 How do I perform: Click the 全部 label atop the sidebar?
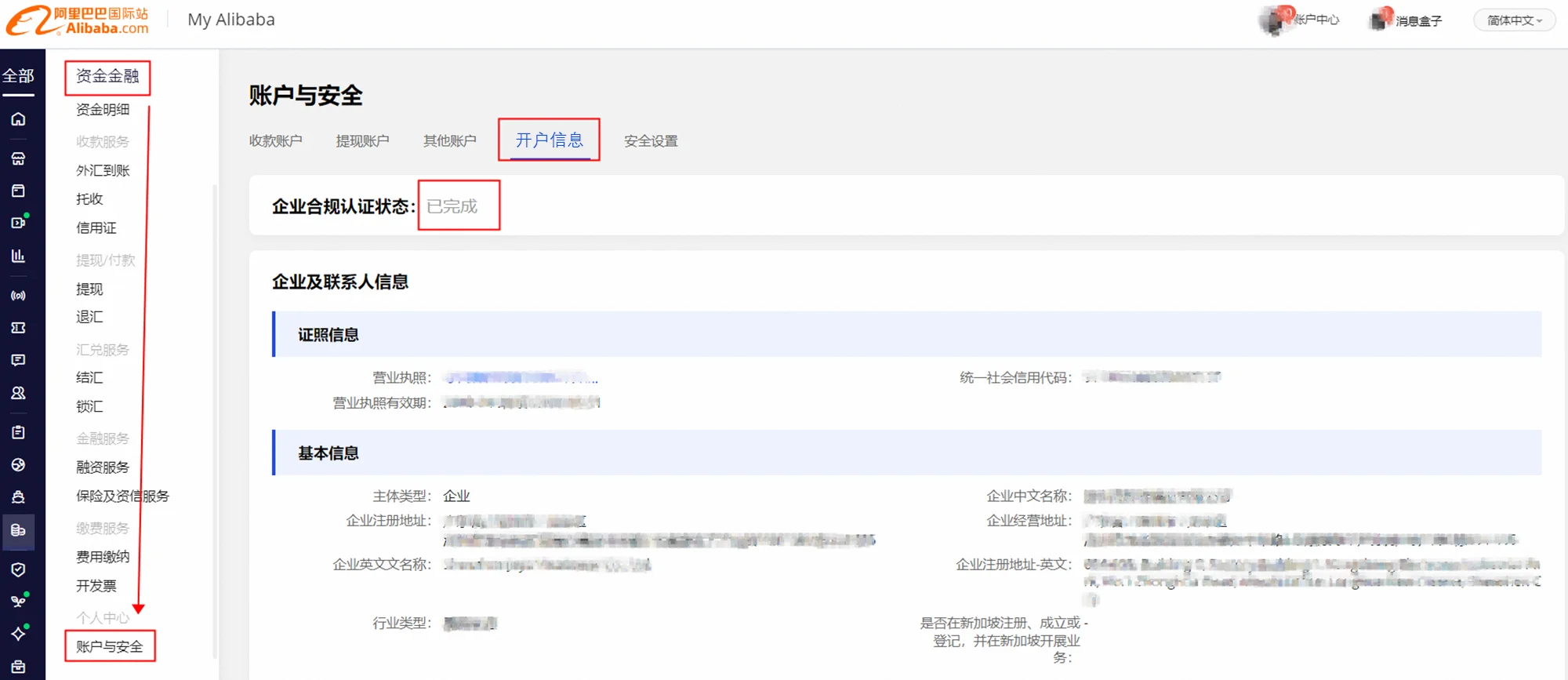click(x=18, y=76)
